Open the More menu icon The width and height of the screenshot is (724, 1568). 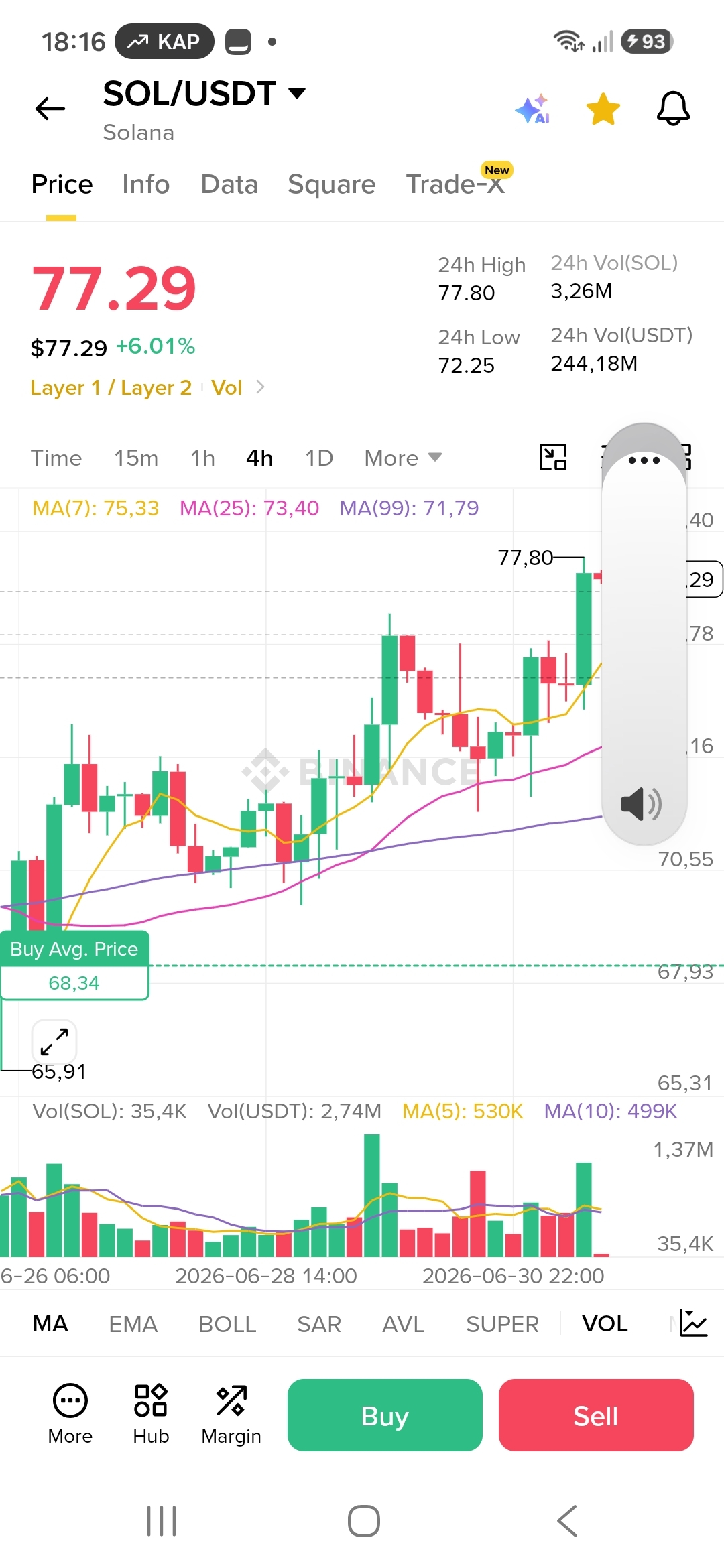click(x=70, y=1414)
